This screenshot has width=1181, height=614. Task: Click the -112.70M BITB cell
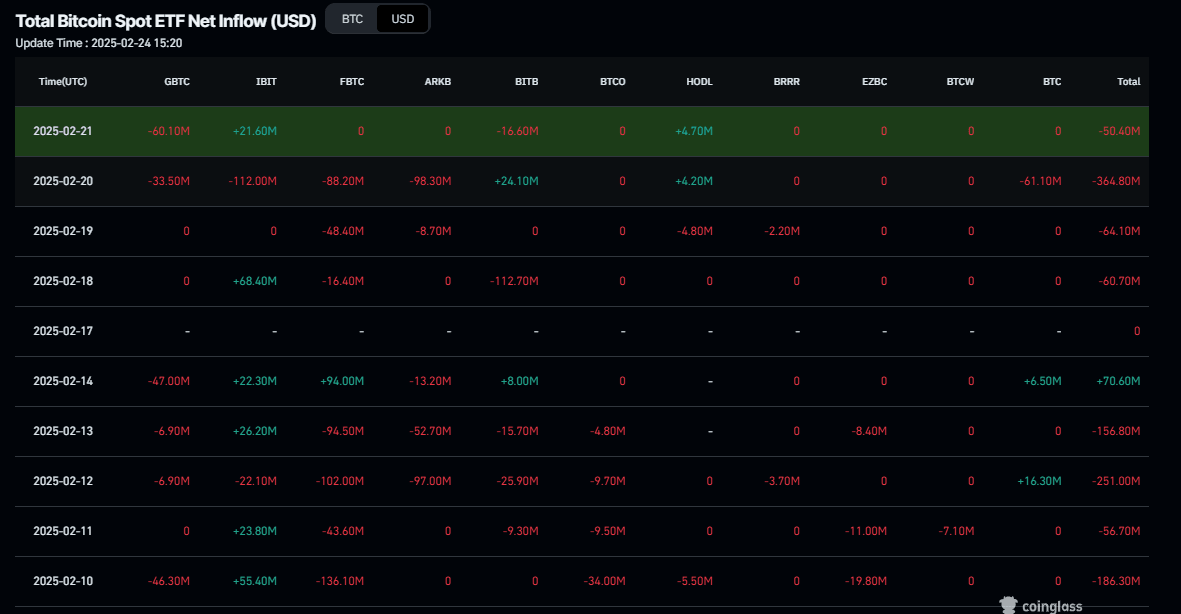click(515, 281)
